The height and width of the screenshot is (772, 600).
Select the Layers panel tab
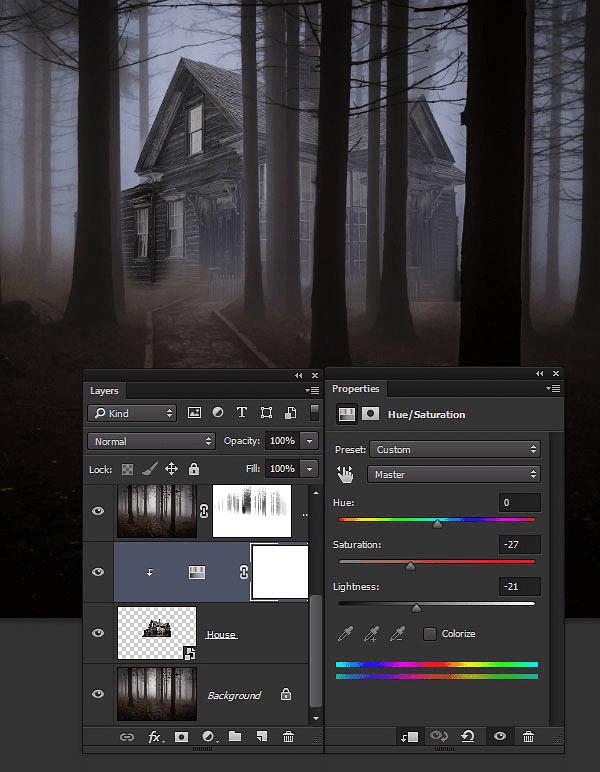pyautogui.click(x=104, y=391)
